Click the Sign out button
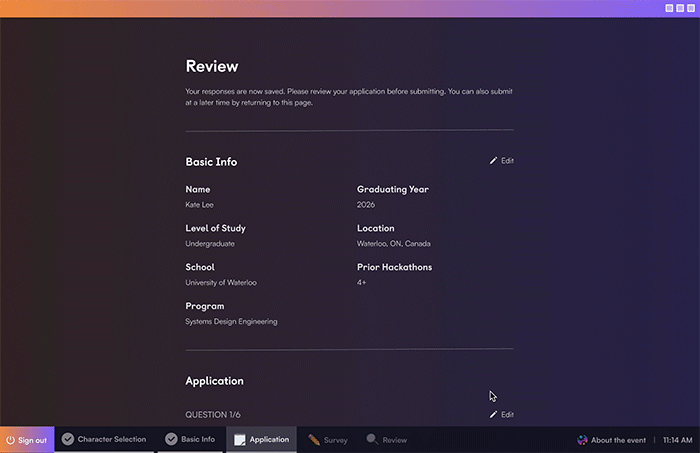The height and width of the screenshot is (453, 700). click(27, 440)
